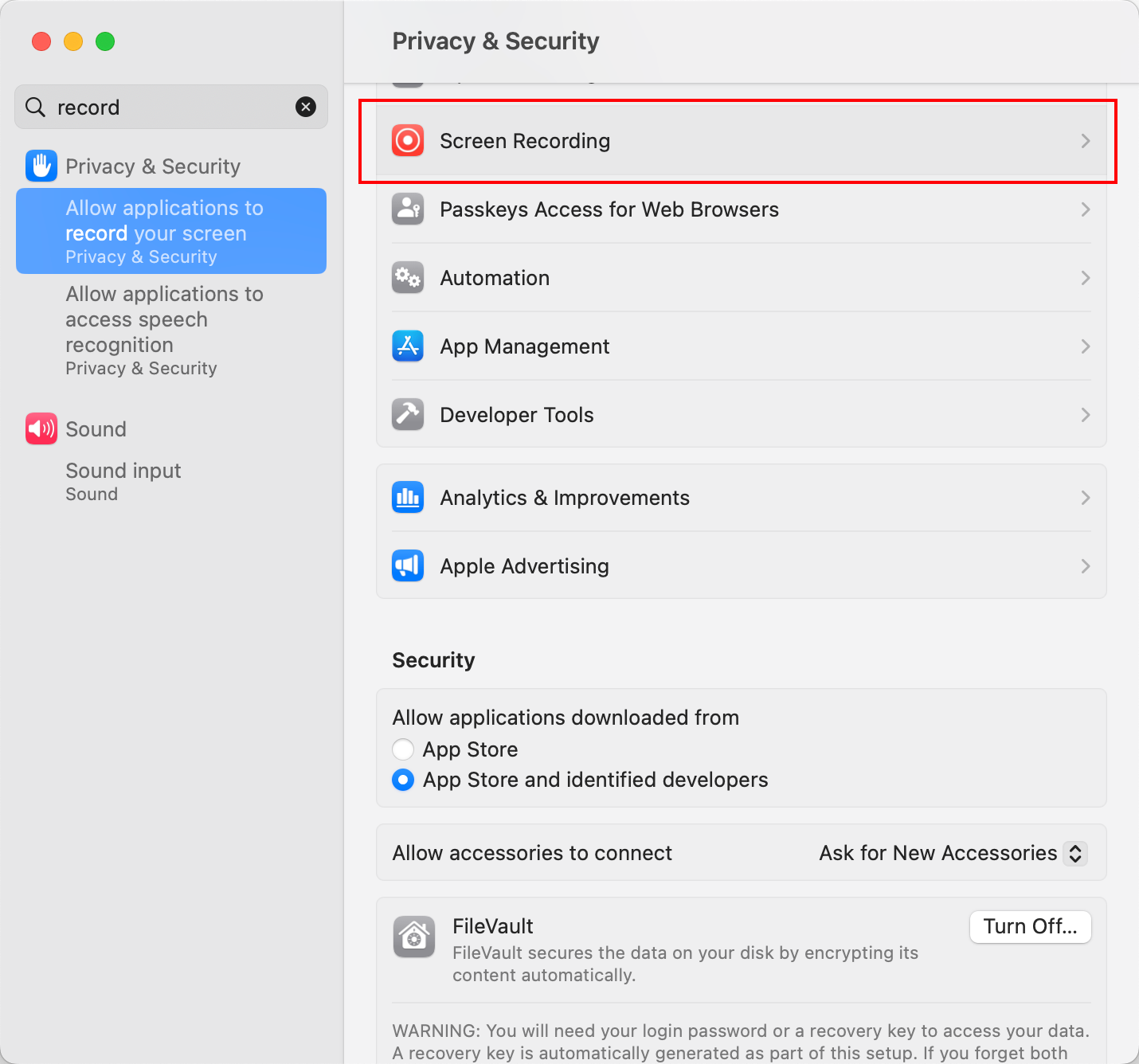Click the App Management icon
Image resolution: width=1139 pixels, height=1064 pixels.
click(408, 346)
